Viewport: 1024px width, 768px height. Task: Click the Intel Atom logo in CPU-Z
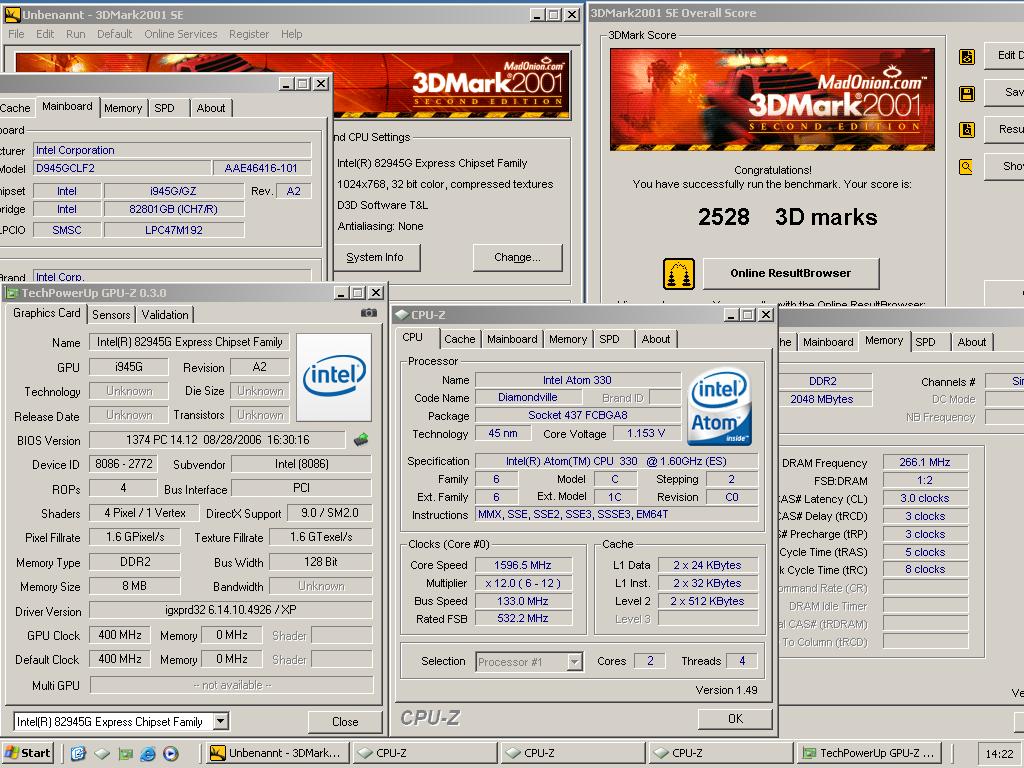point(720,408)
